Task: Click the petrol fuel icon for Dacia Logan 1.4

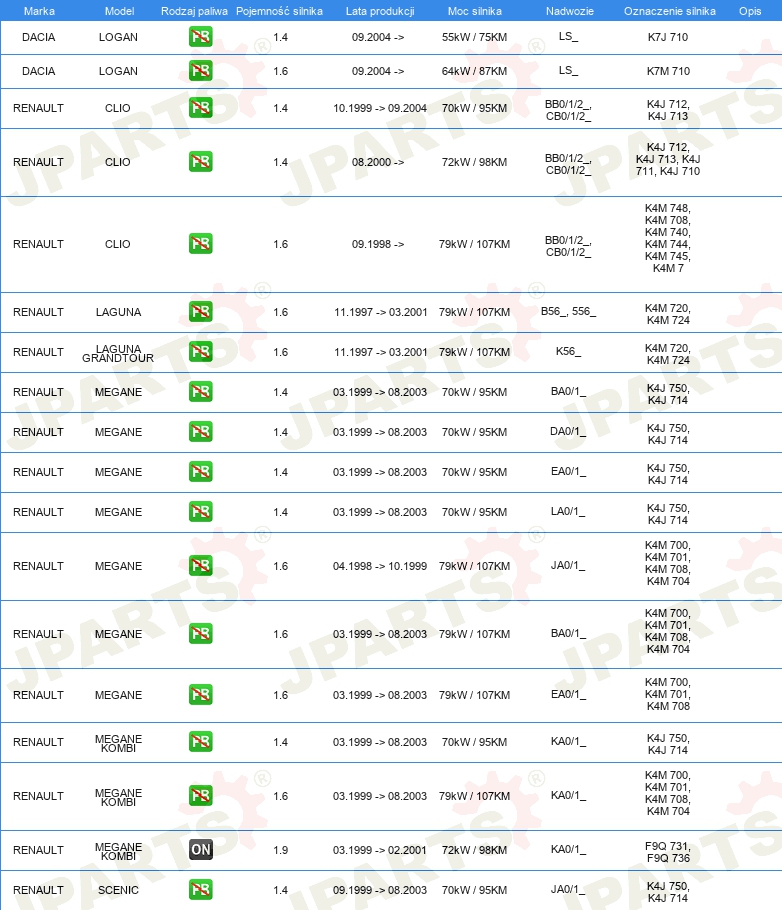Action: click(x=200, y=37)
